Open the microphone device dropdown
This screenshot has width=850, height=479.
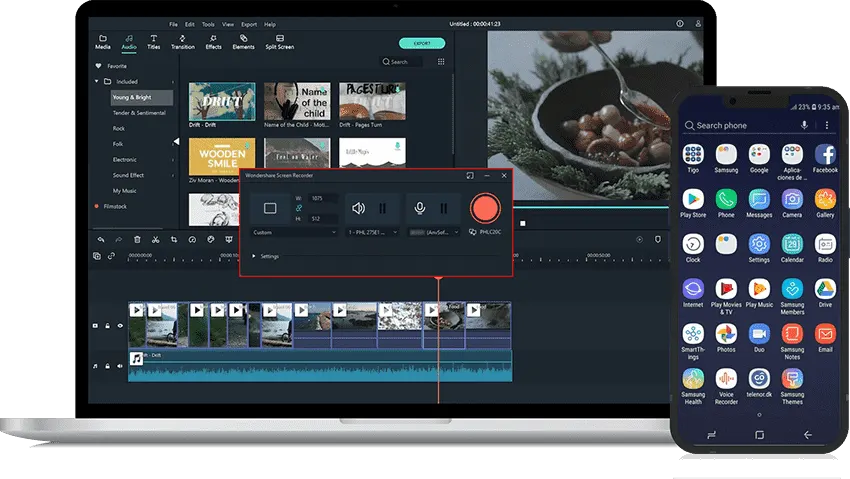click(434, 232)
